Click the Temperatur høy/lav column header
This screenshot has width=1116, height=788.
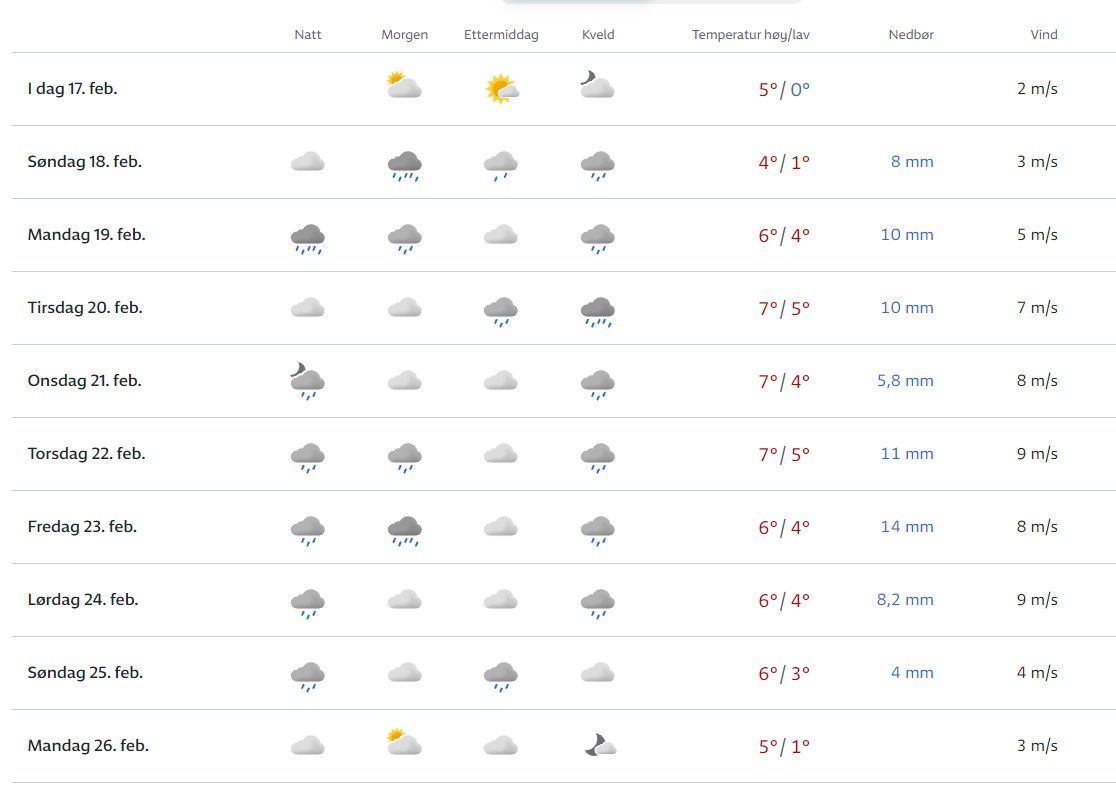(750, 35)
